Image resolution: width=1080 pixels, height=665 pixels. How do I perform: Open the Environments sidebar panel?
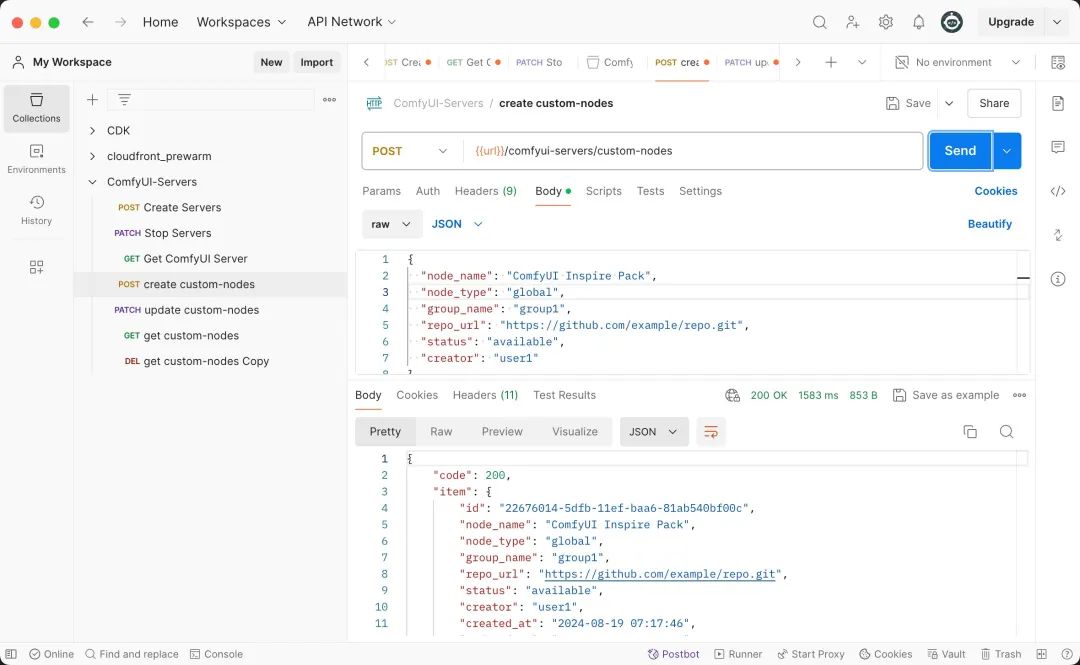[37, 159]
